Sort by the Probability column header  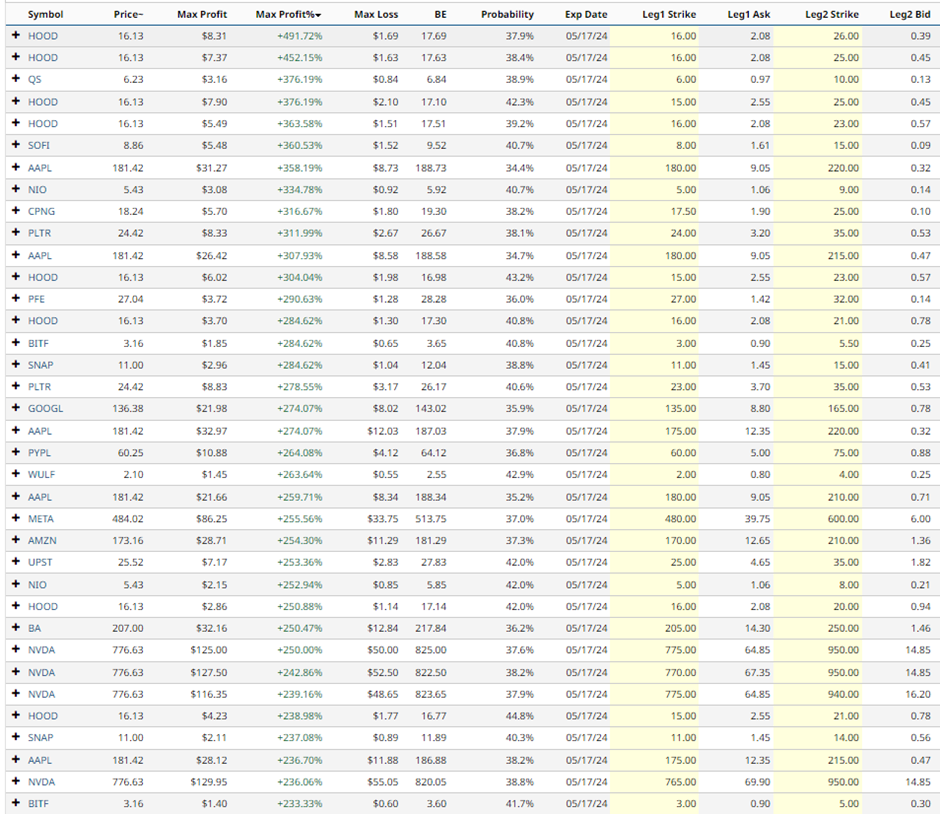(507, 15)
